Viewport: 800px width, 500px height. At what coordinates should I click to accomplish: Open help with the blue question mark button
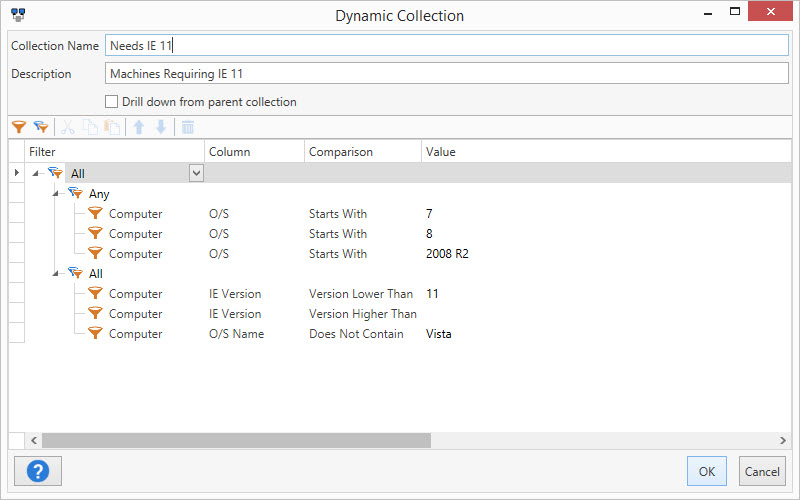pos(38,471)
